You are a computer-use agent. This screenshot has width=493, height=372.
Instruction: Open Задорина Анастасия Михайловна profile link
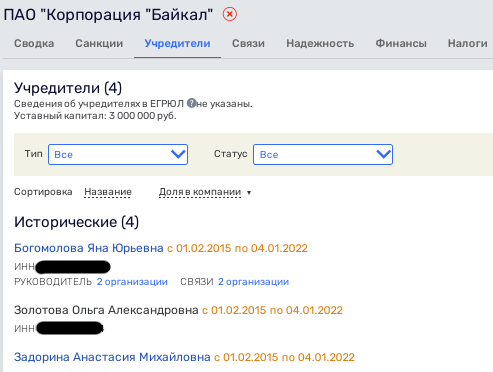click(x=112, y=357)
